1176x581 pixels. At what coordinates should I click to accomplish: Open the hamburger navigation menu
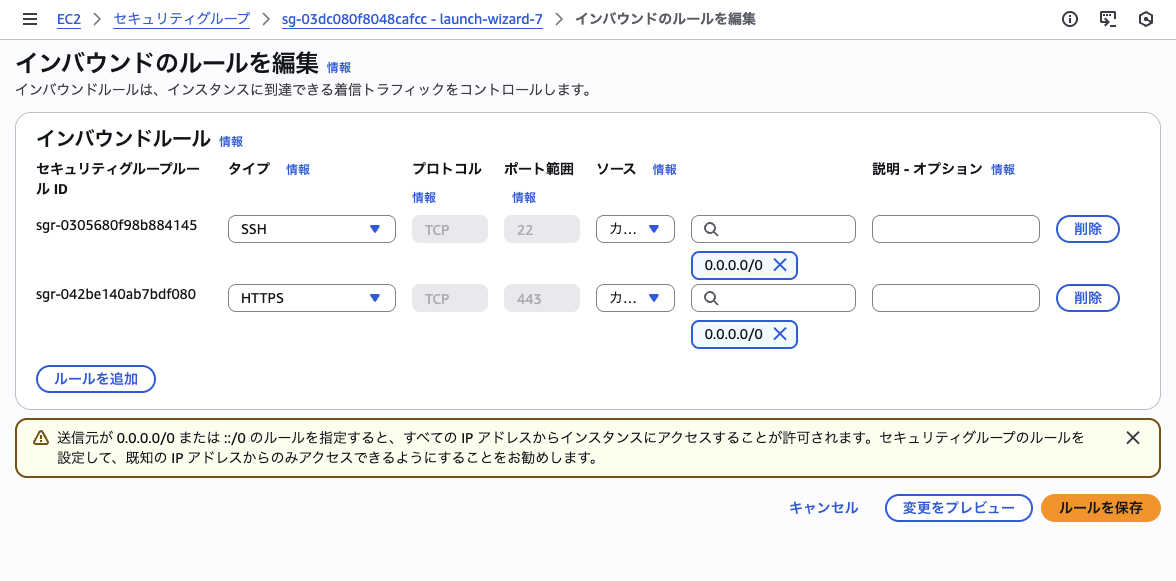[x=30, y=19]
